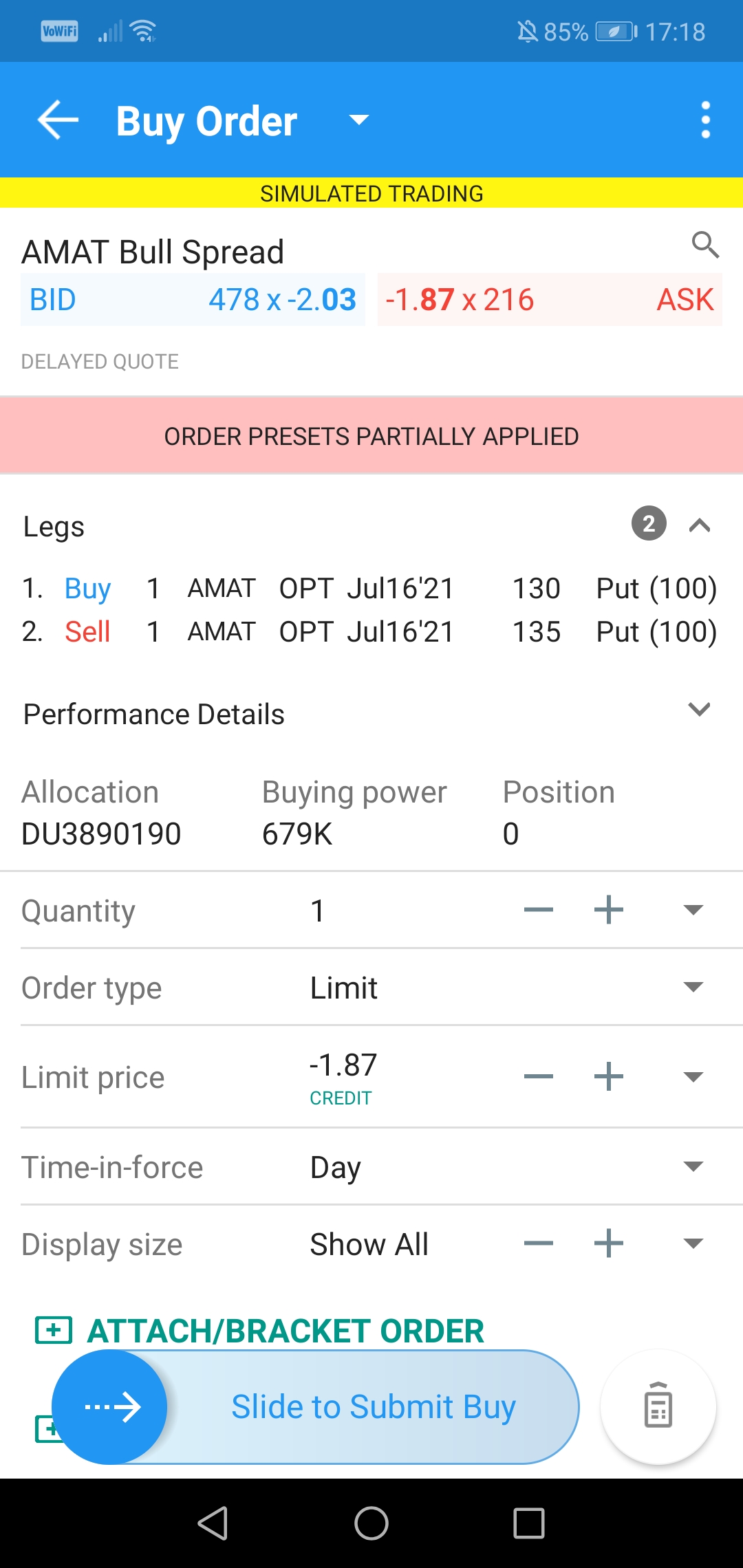Increase display size with plus button

(x=609, y=1243)
